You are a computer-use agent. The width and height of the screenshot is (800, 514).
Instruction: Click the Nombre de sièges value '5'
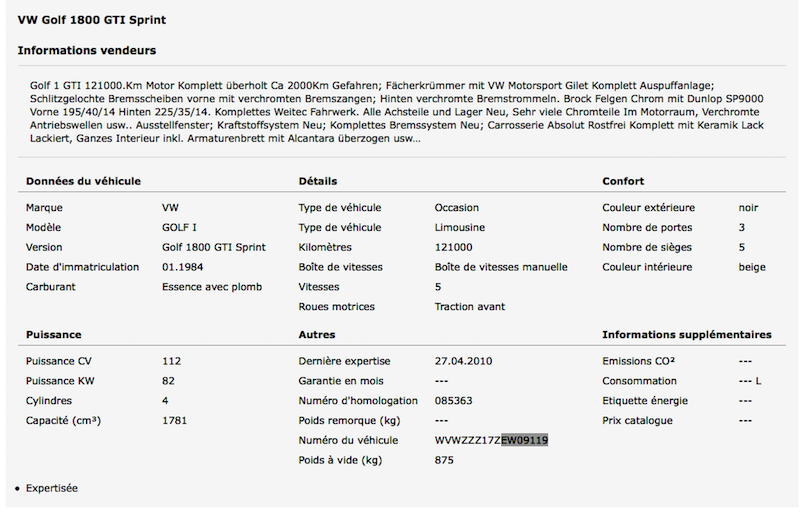742,248
